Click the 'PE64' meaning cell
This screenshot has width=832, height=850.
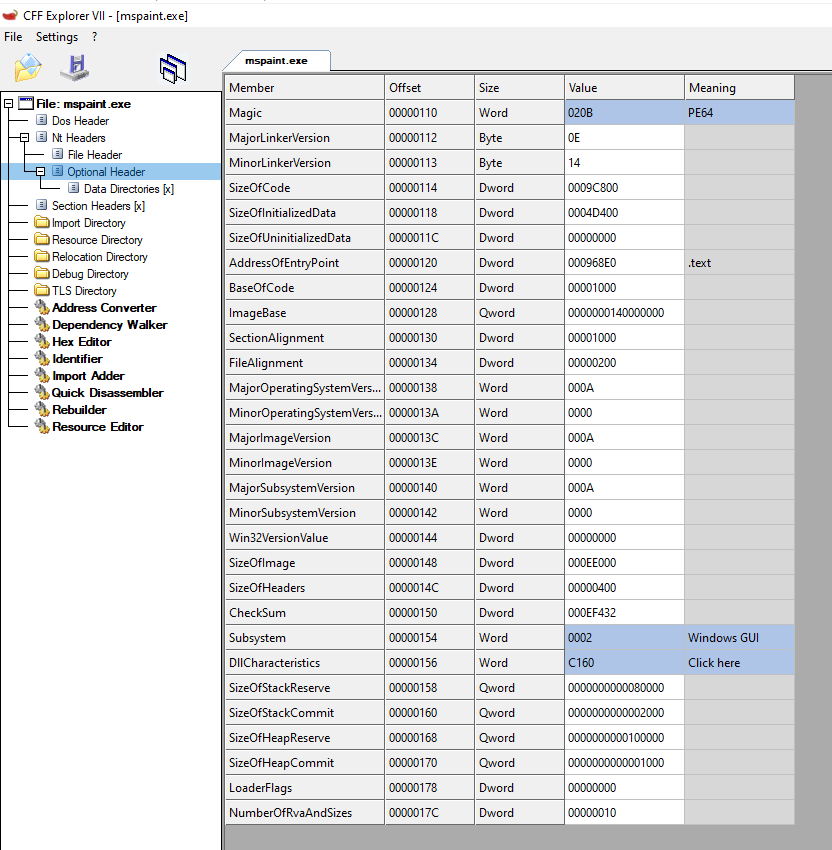coord(740,113)
